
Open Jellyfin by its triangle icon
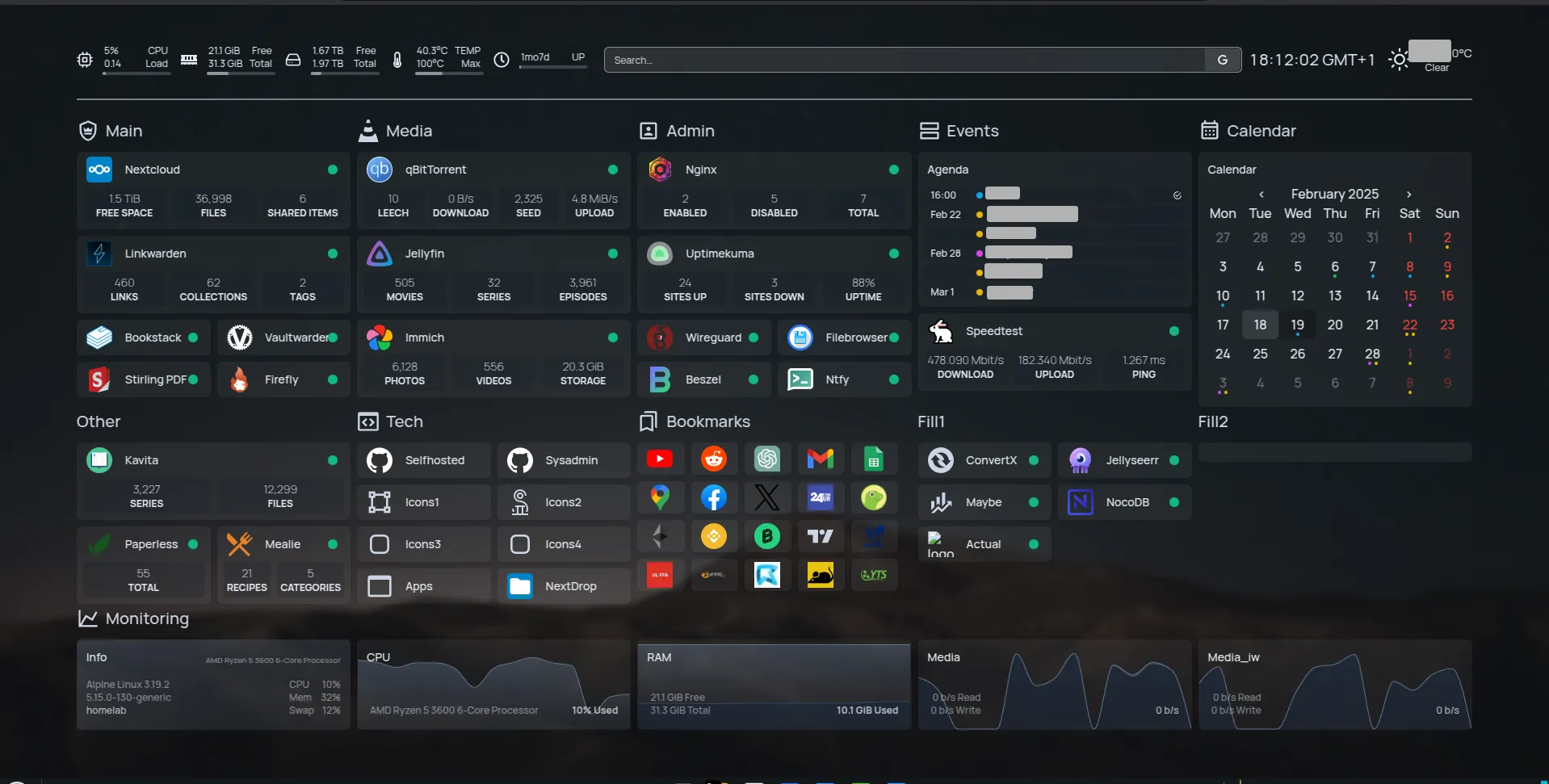pos(380,254)
